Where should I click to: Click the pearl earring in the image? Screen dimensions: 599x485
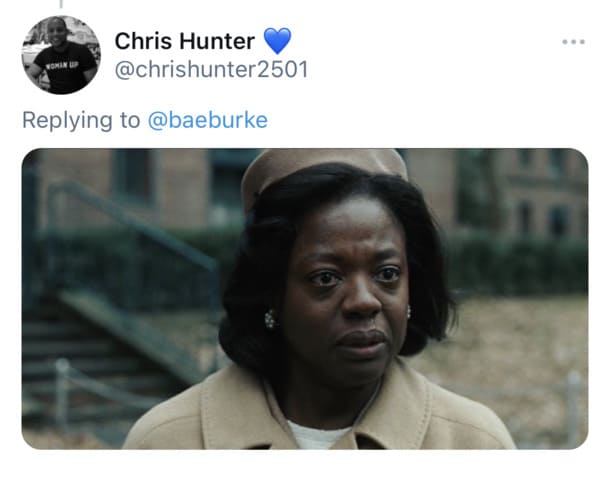(x=270, y=319)
